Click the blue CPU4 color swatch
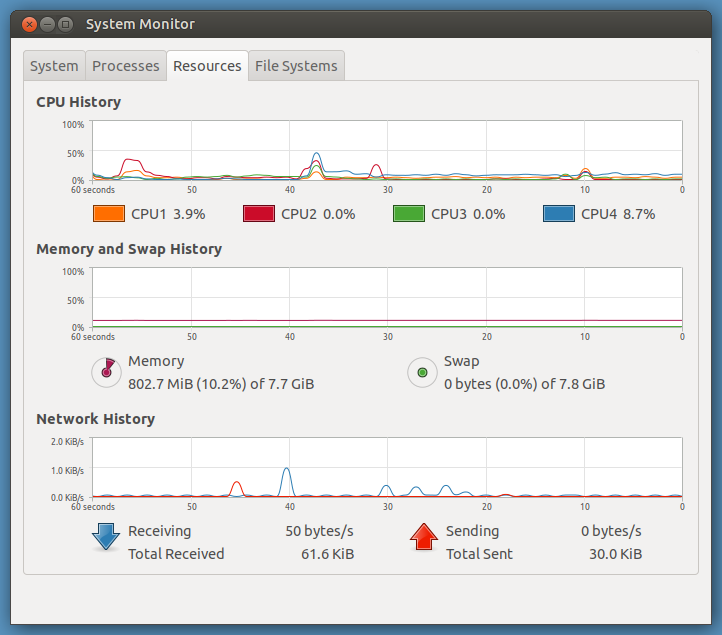722x635 pixels. (x=558, y=213)
